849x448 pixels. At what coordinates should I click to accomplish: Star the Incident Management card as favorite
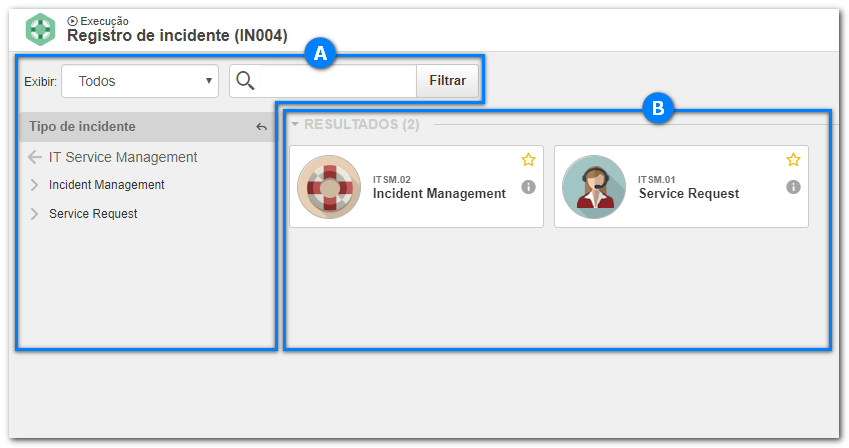tap(528, 159)
